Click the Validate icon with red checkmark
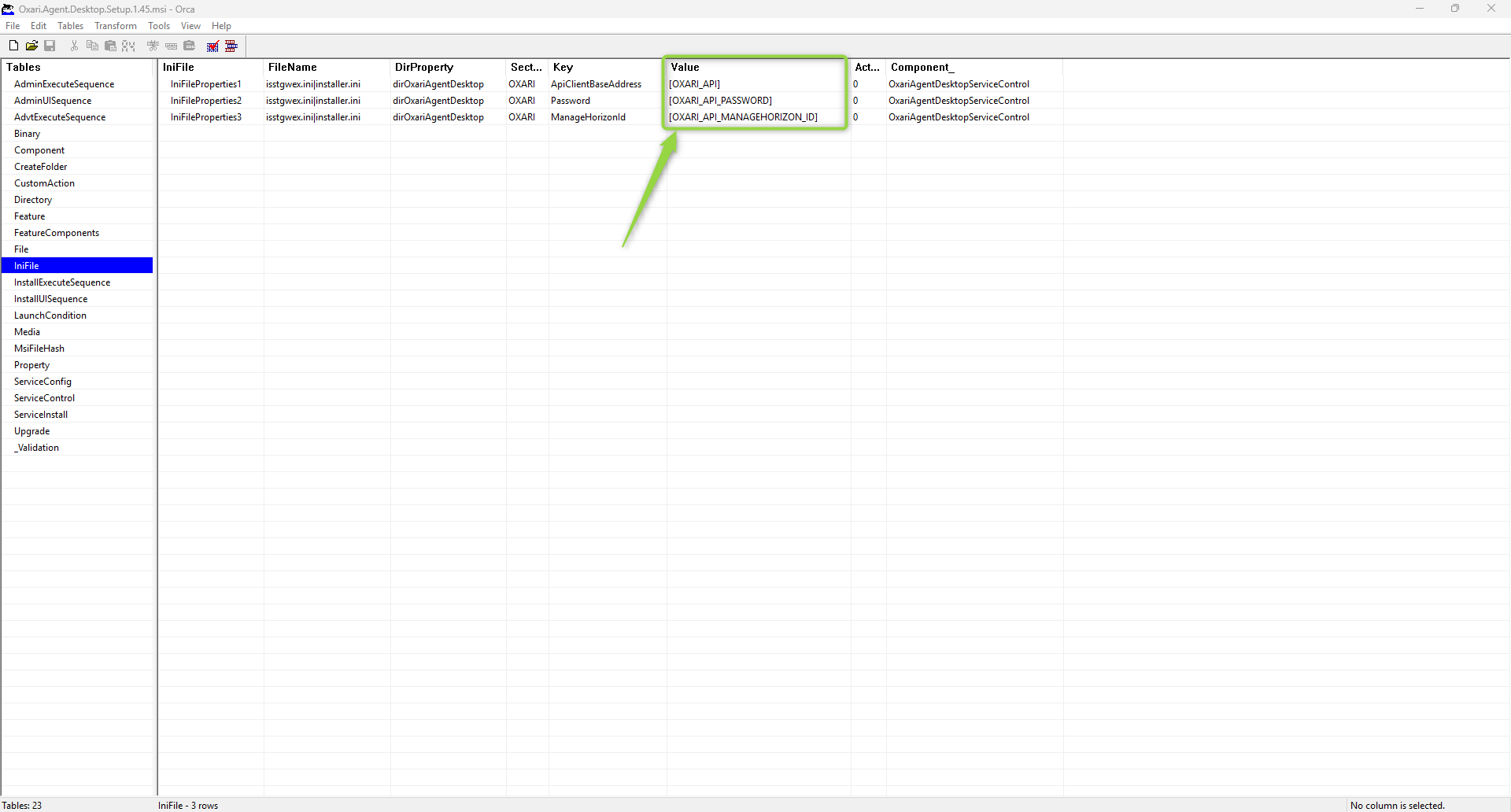Screen dimensions: 1511x812 [x=212, y=46]
